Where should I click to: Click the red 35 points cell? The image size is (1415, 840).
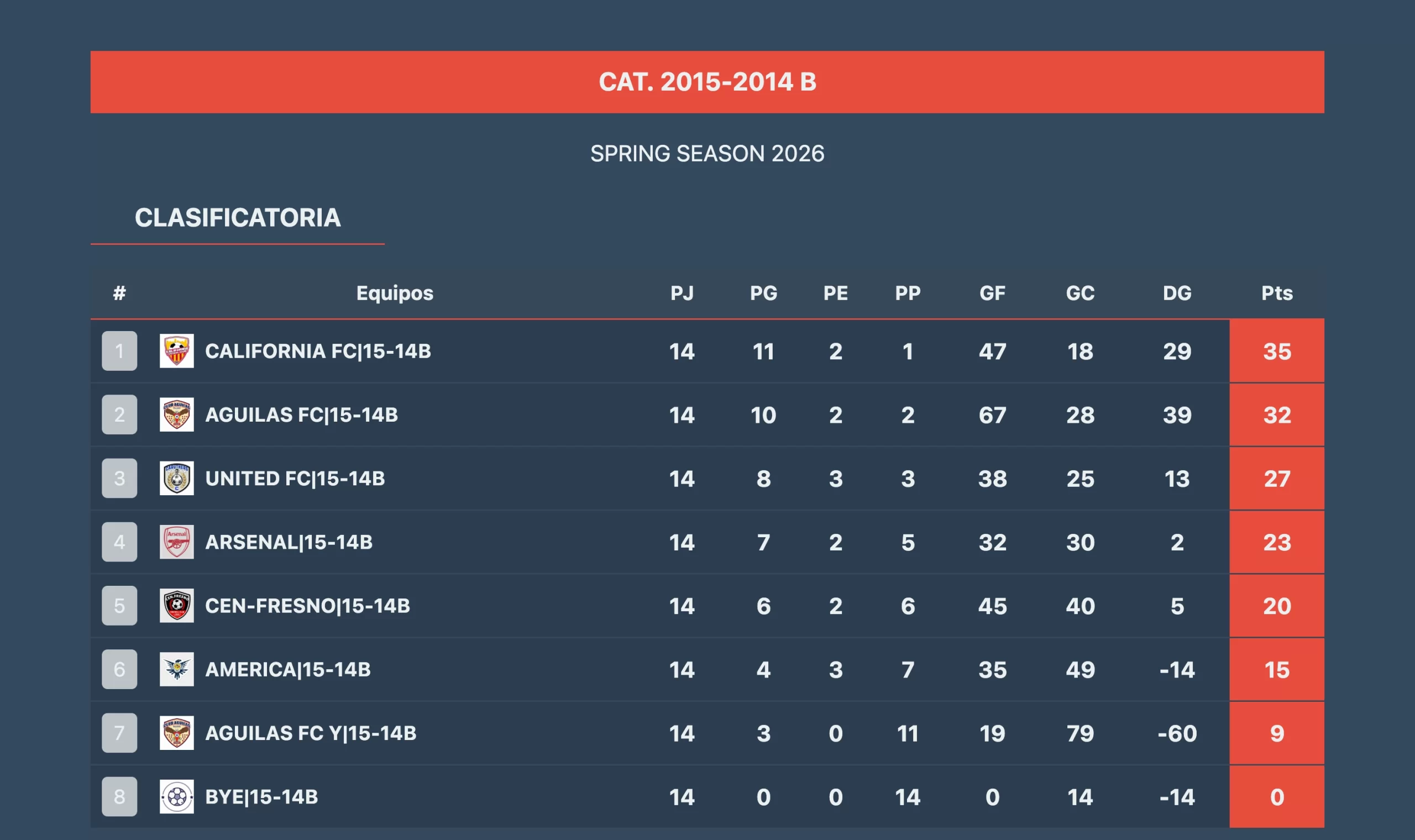tap(1277, 351)
